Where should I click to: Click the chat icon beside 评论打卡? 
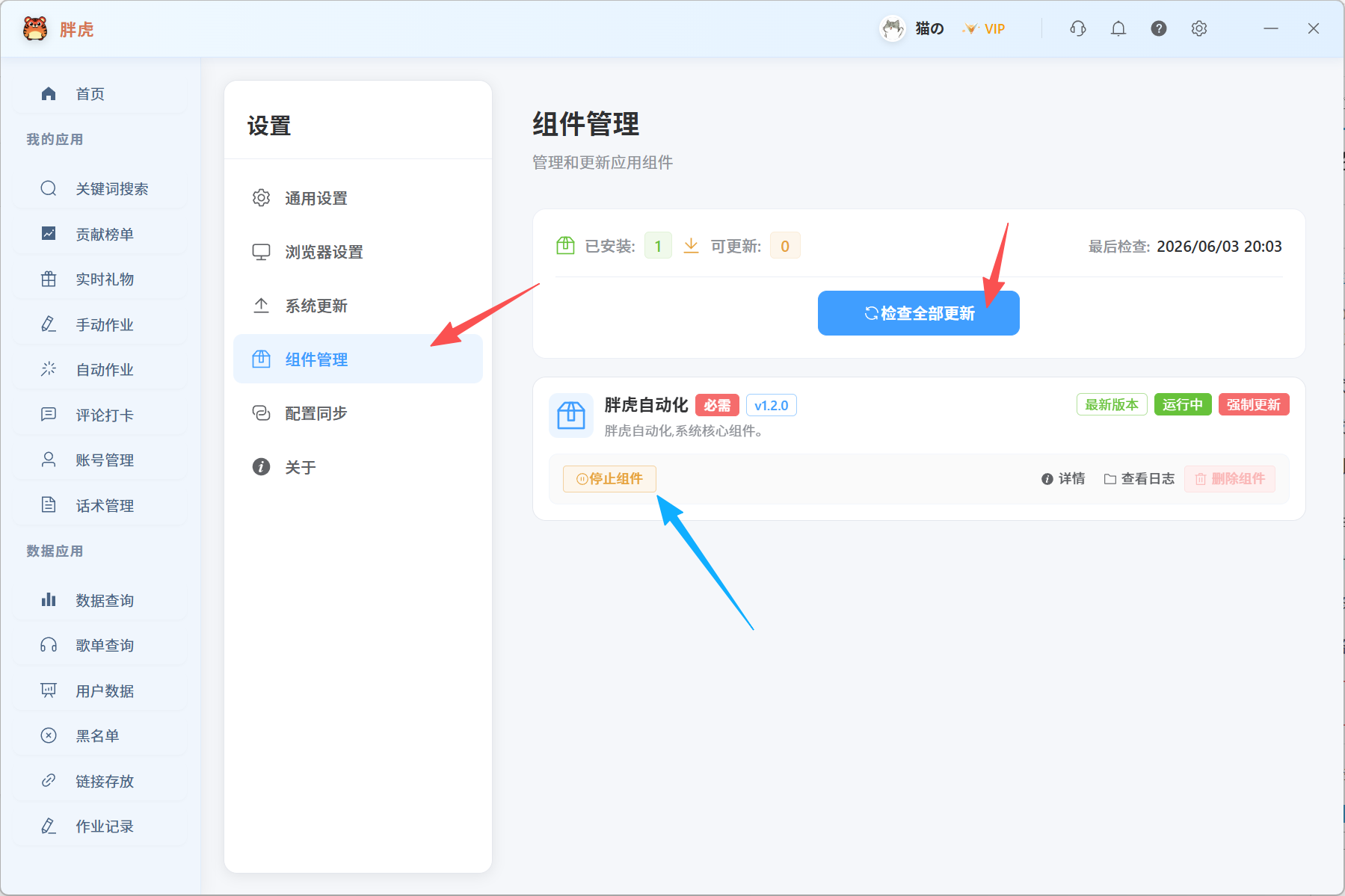[49, 414]
